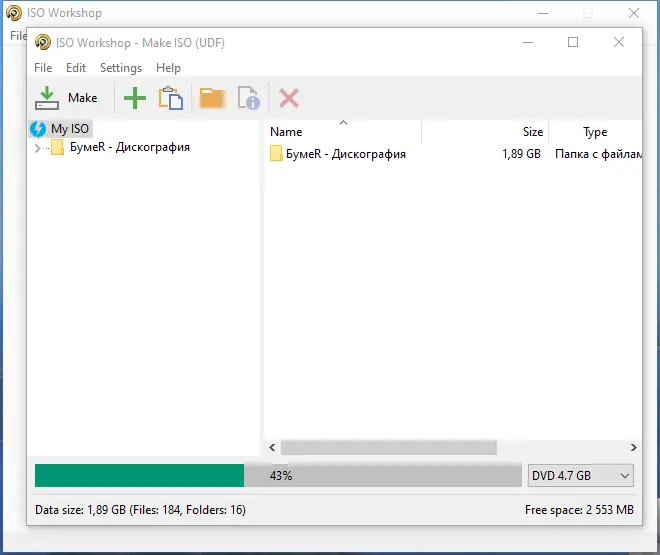The image size is (660, 555).
Task: Click the horizontal scrollbar thumb
Action: pos(389,447)
